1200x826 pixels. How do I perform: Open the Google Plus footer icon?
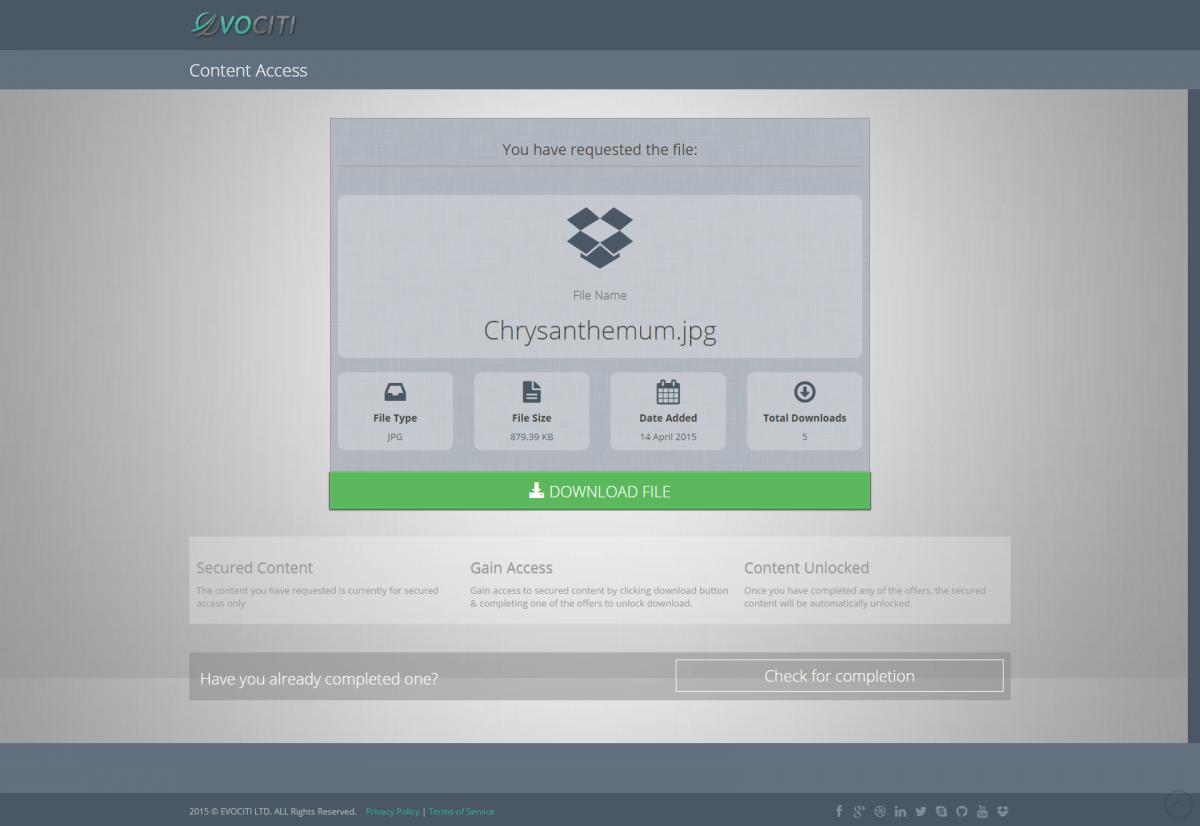[x=859, y=811]
